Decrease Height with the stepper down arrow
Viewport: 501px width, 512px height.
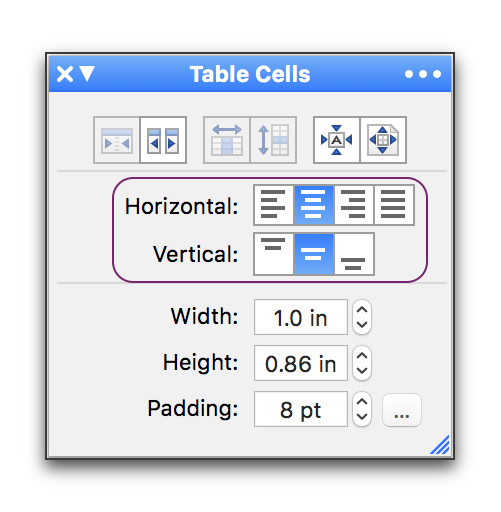coord(362,371)
